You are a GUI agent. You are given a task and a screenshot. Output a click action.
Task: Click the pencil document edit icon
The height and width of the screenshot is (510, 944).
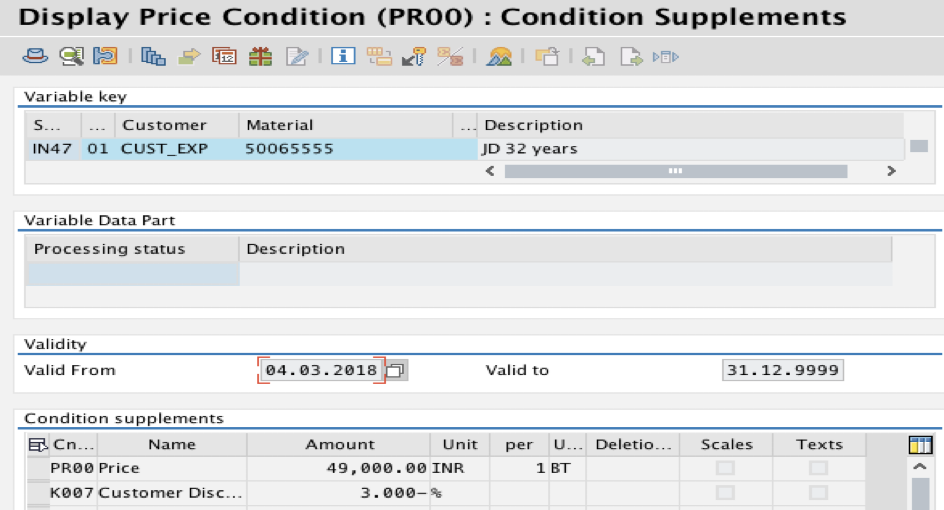(297, 57)
